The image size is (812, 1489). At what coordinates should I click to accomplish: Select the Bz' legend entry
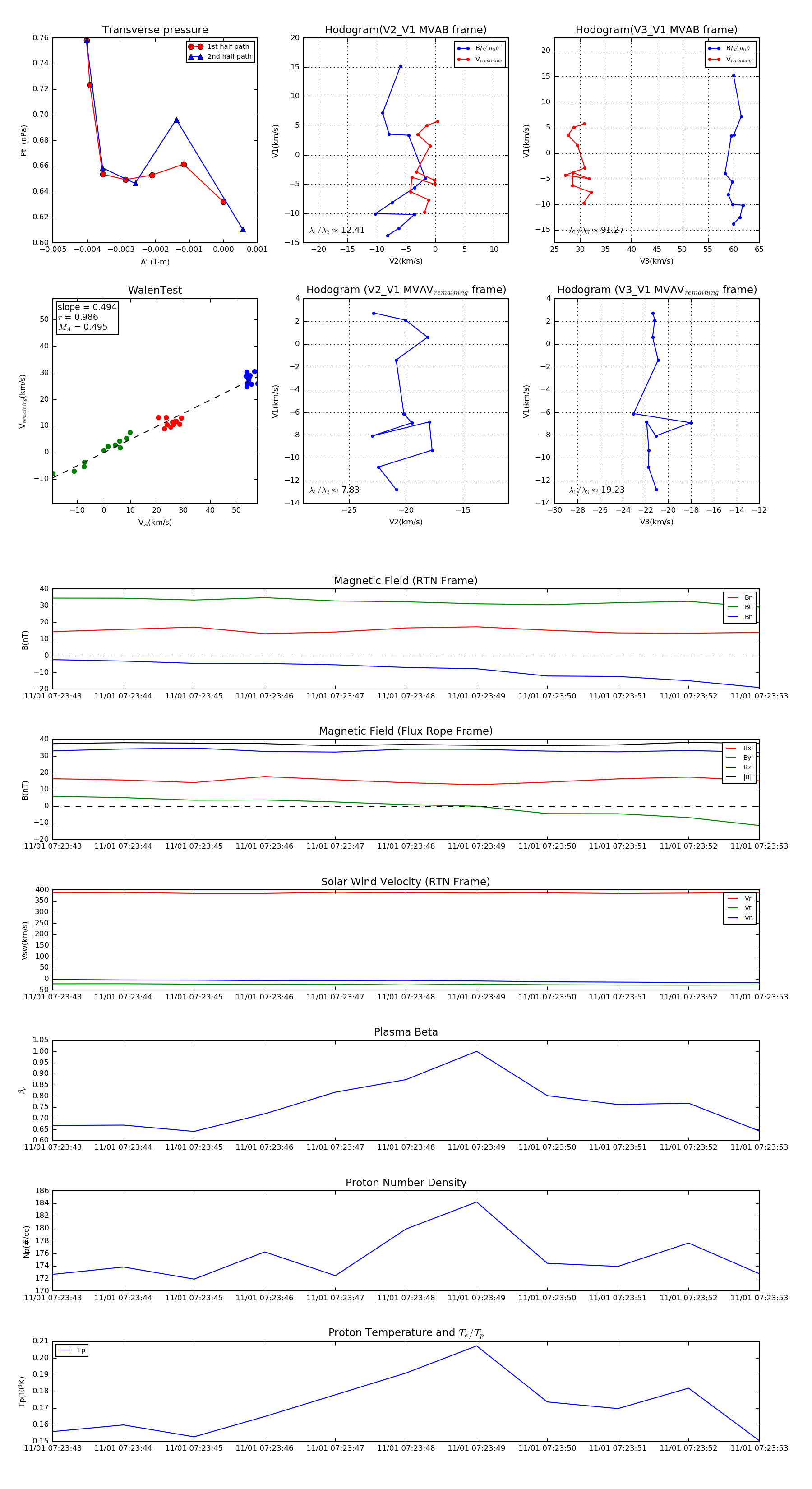(740, 768)
